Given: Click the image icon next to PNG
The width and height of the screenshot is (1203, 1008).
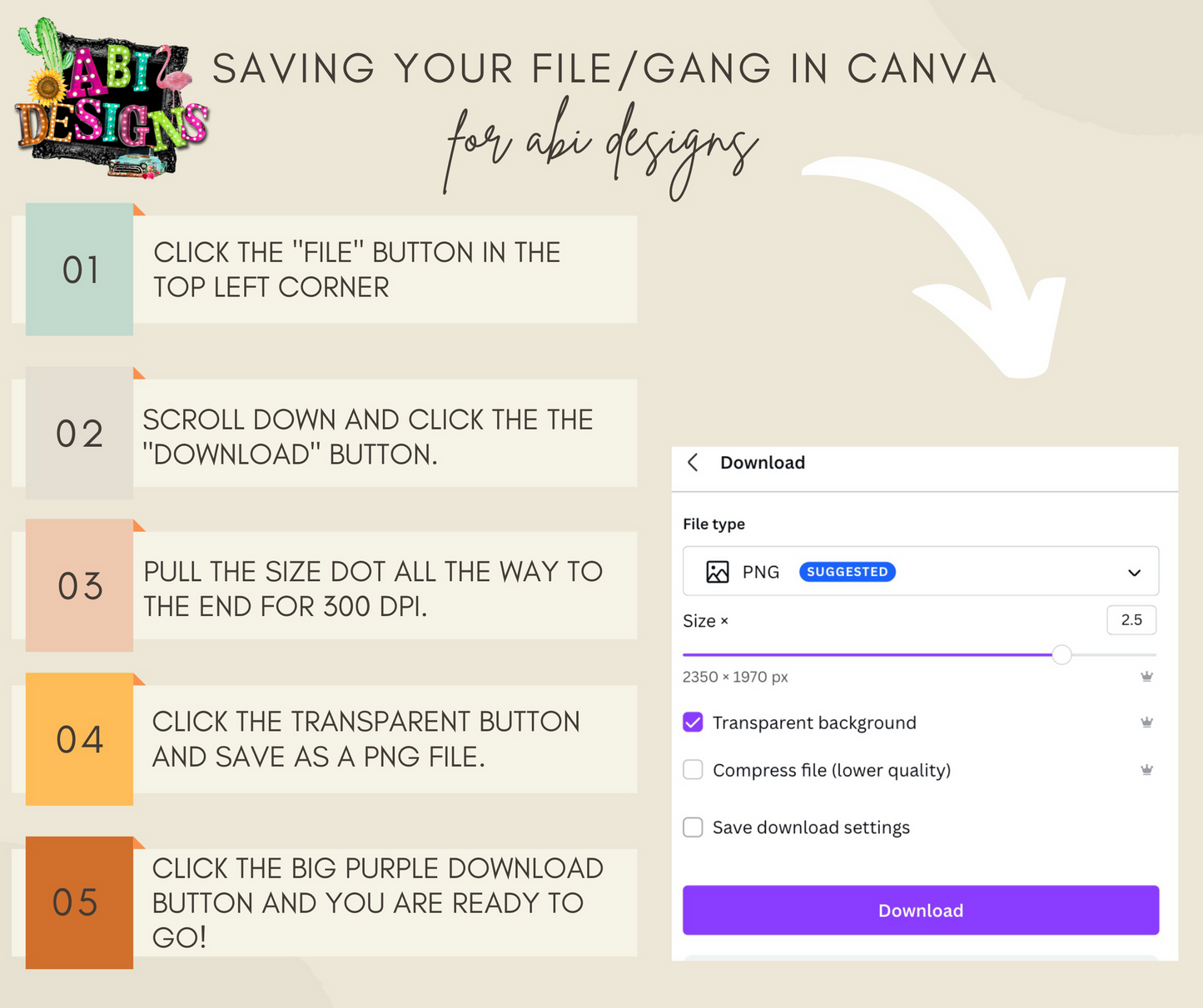Looking at the screenshot, I should [x=717, y=572].
